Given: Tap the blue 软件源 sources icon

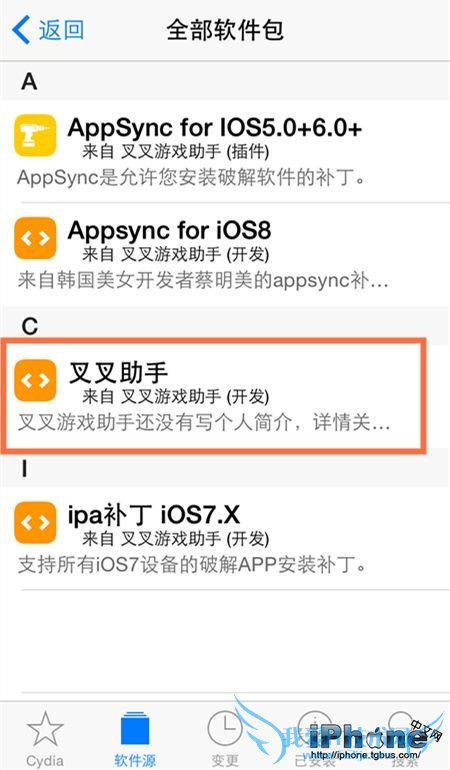Looking at the screenshot, I should 135,729.
